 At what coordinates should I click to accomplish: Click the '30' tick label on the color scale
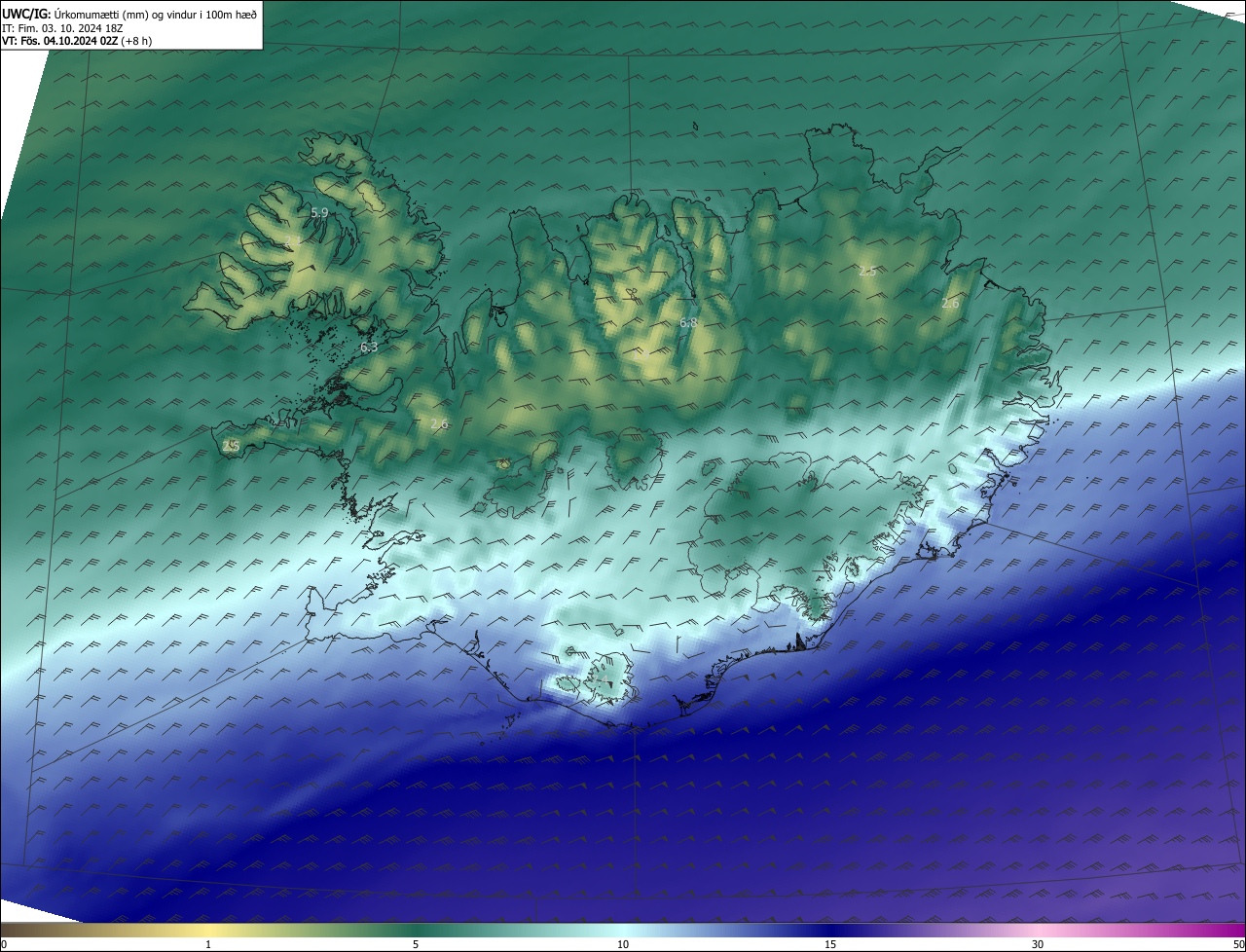coord(1038,944)
